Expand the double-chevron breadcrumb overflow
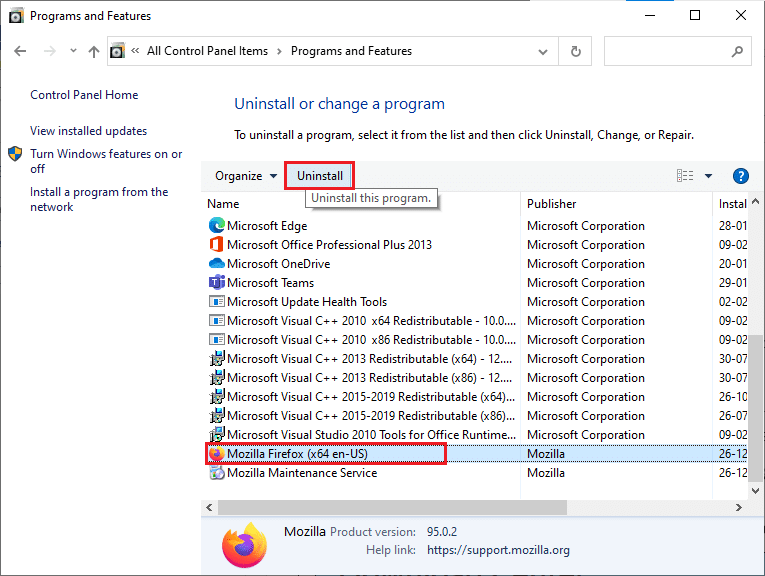 click(135, 50)
